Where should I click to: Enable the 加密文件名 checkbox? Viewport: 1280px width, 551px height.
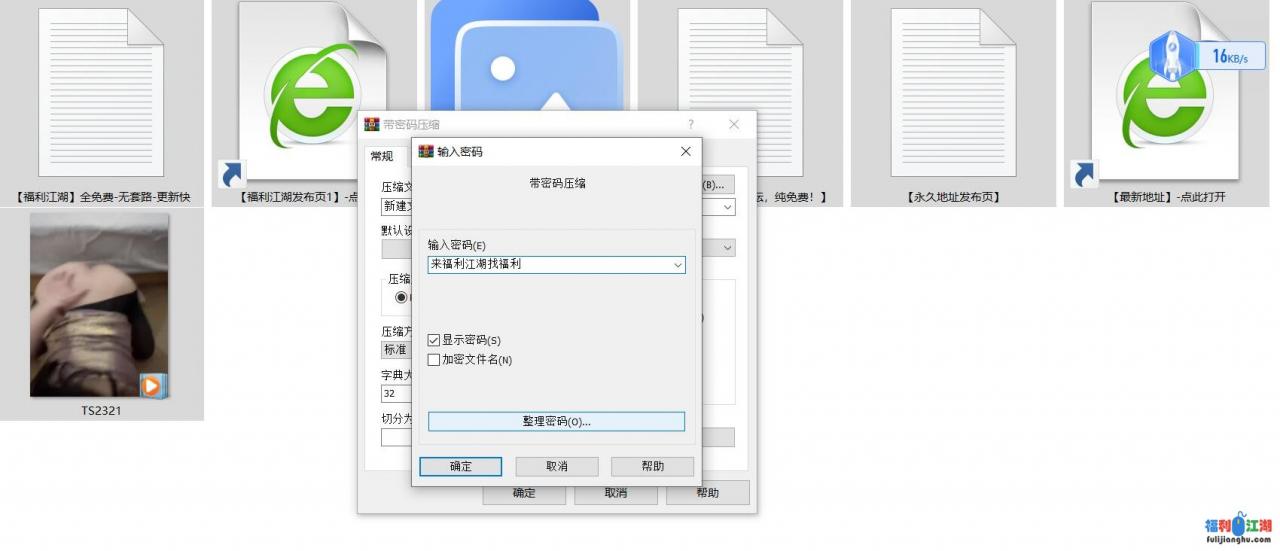coord(434,360)
